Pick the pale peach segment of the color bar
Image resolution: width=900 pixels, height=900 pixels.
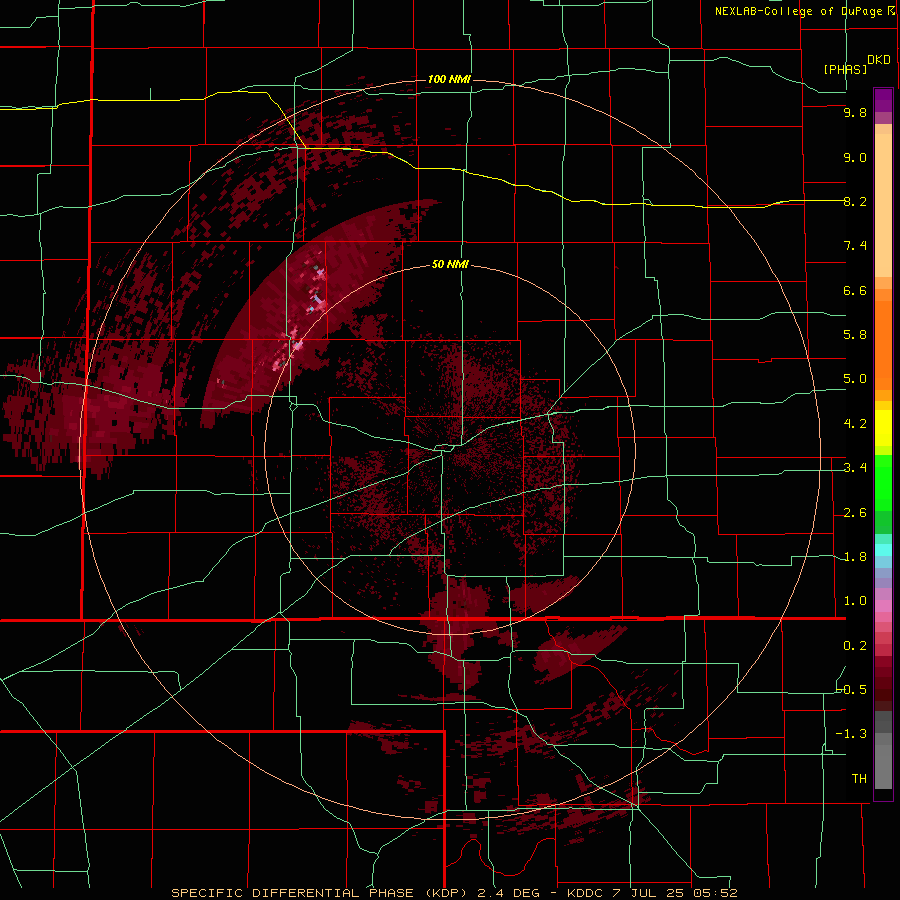point(883,205)
